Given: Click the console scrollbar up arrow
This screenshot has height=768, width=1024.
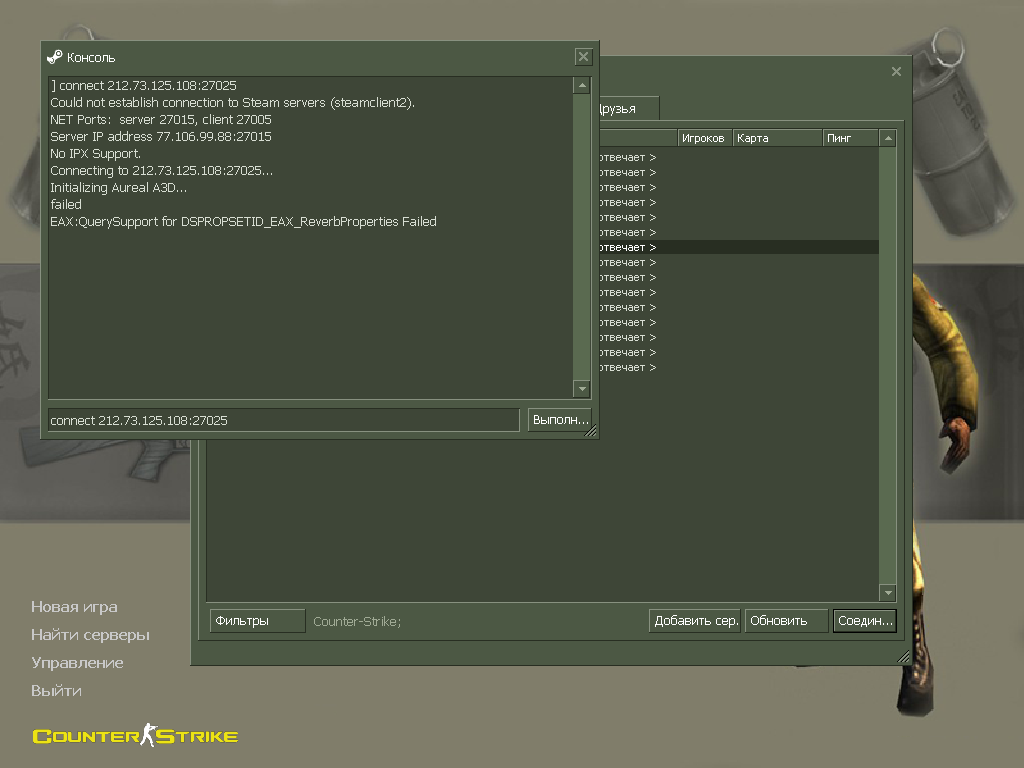Looking at the screenshot, I should [581, 86].
